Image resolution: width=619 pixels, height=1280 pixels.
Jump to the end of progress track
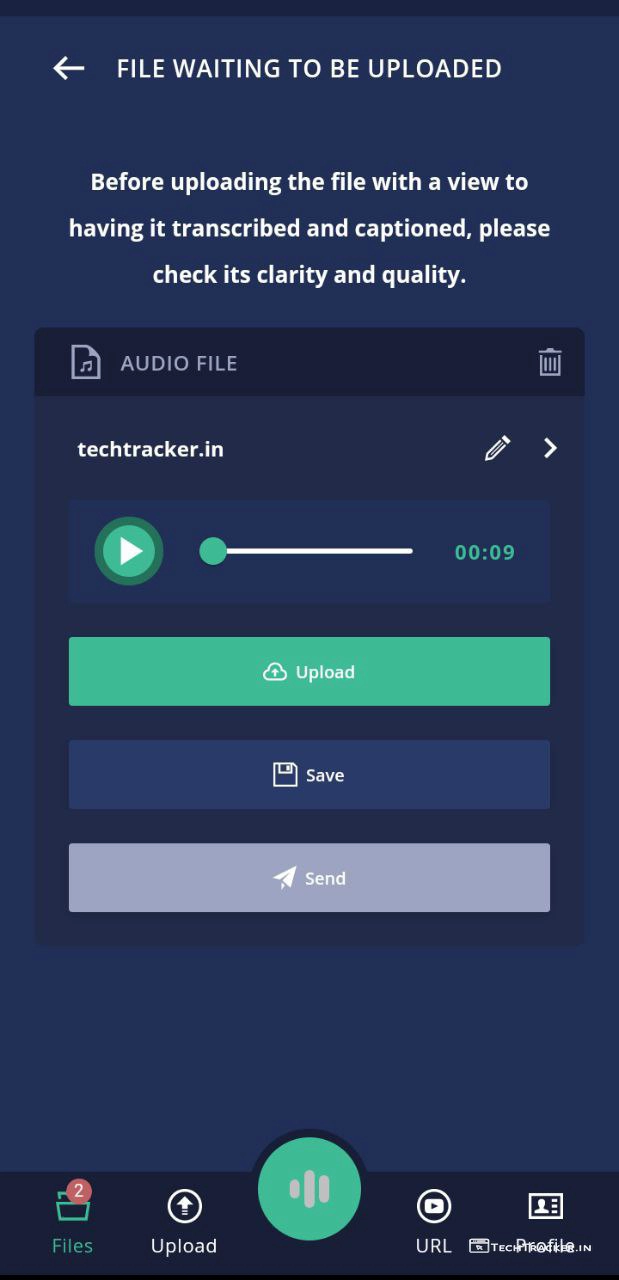408,551
